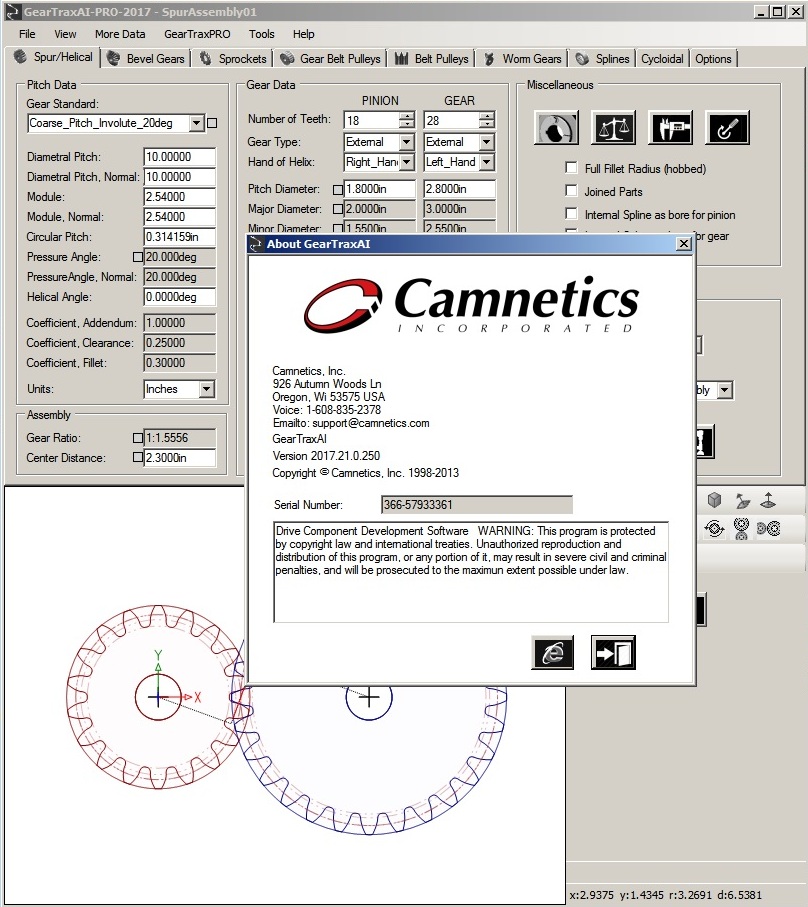Click the Diametral Pitch input field

click(x=179, y=157)
